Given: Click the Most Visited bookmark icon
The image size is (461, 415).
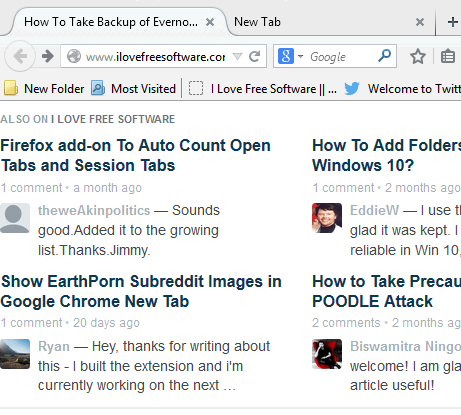Looking at the screenshot, I should [x=98, y=88].
